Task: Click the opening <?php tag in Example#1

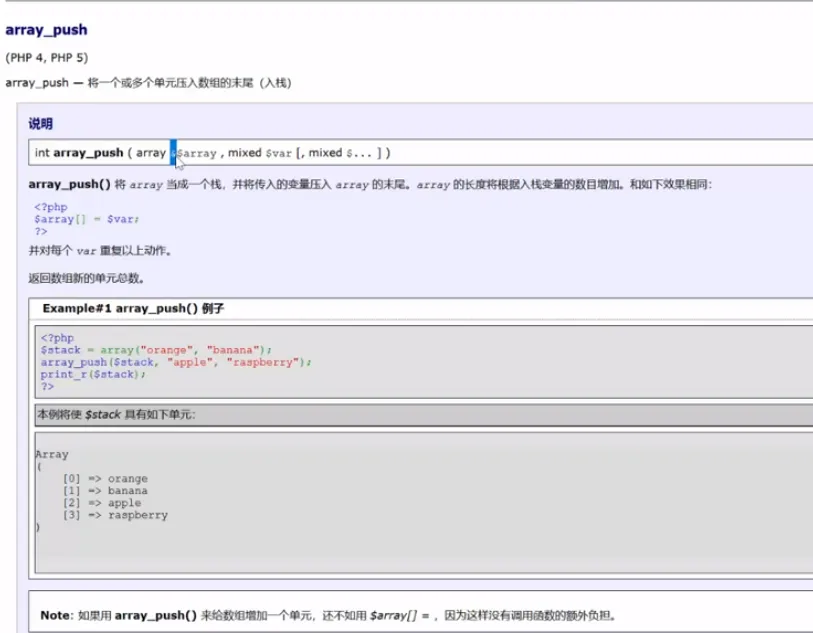Action: tap(57, 338)
